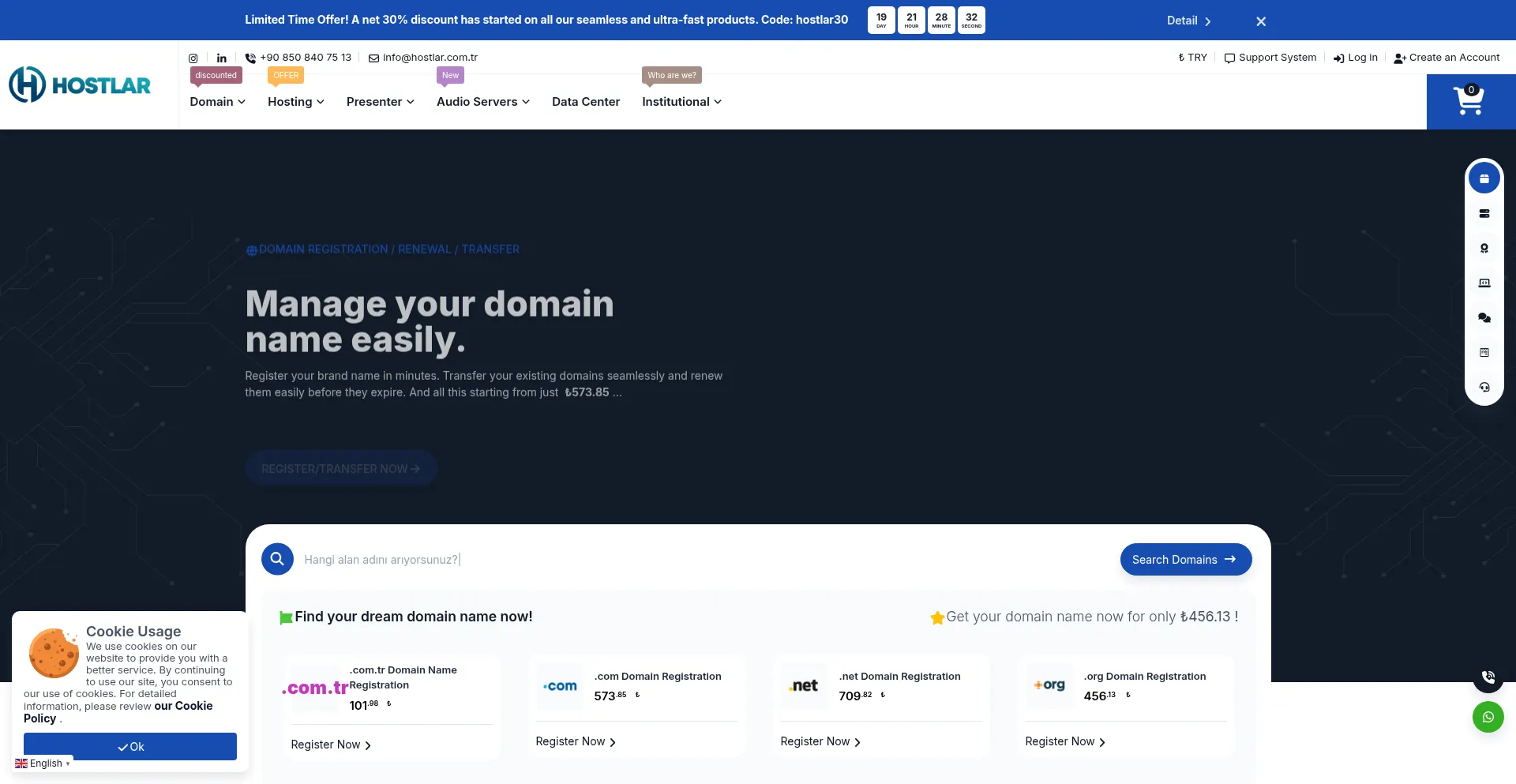
Task: Click 'Find your dream domain name now!' text
Action: tap(414, 617)
